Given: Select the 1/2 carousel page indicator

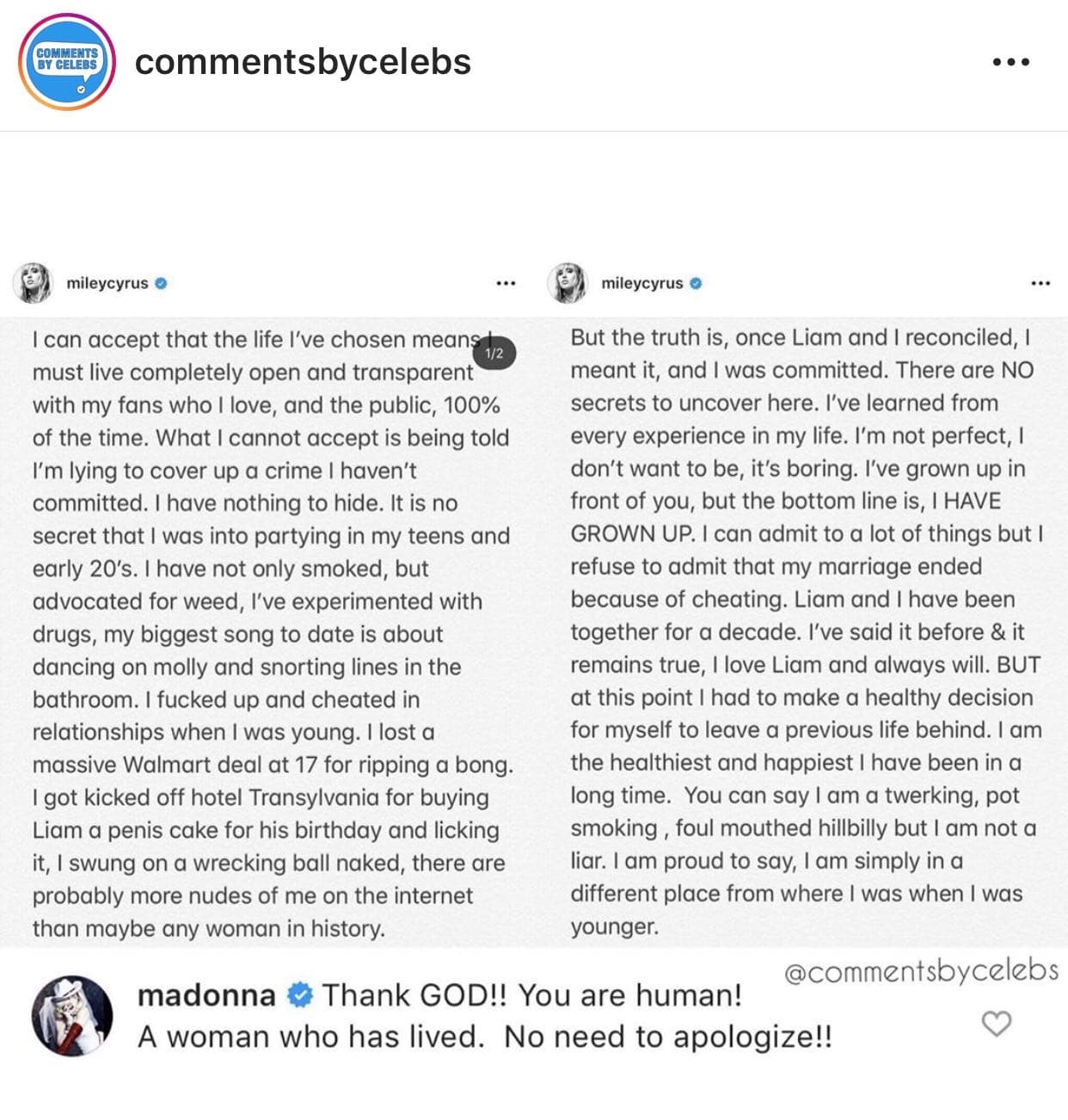Looking at the screenshot, I should [x=493, y=352].
